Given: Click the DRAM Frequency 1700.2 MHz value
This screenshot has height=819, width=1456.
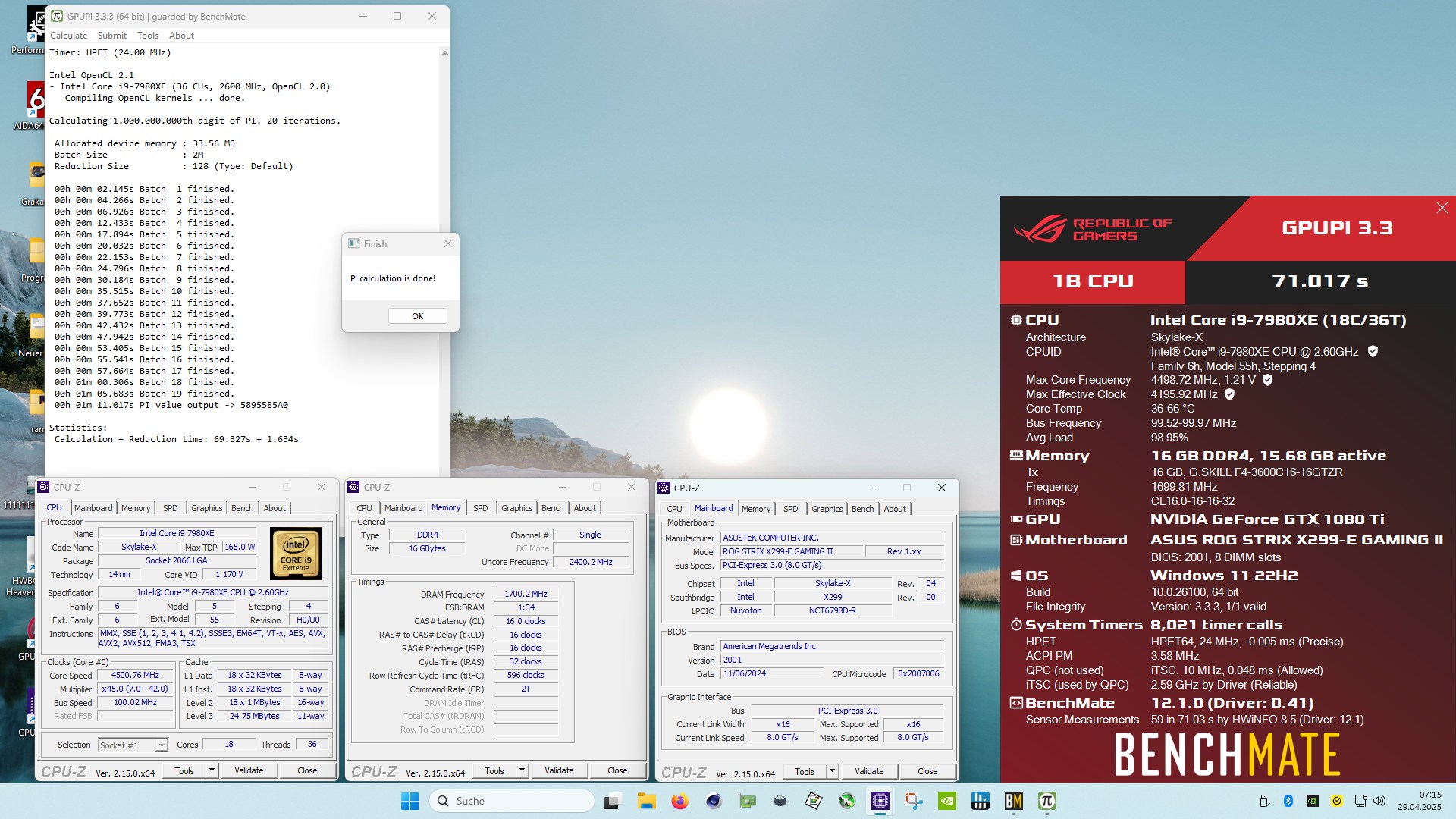Looking at the screenshot, I should pyautogui.click(x=526, y=594).
